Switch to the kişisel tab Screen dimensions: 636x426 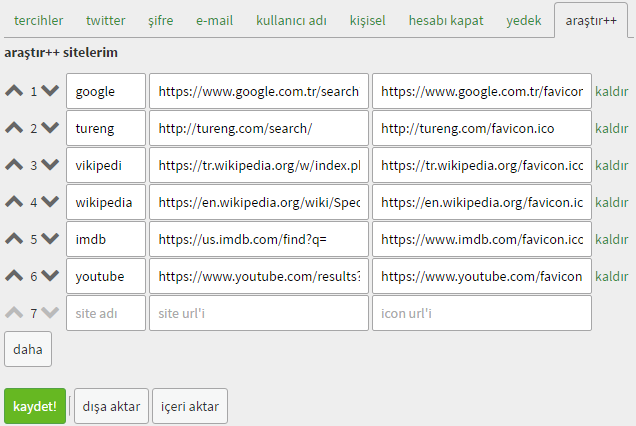click(367, 20)
